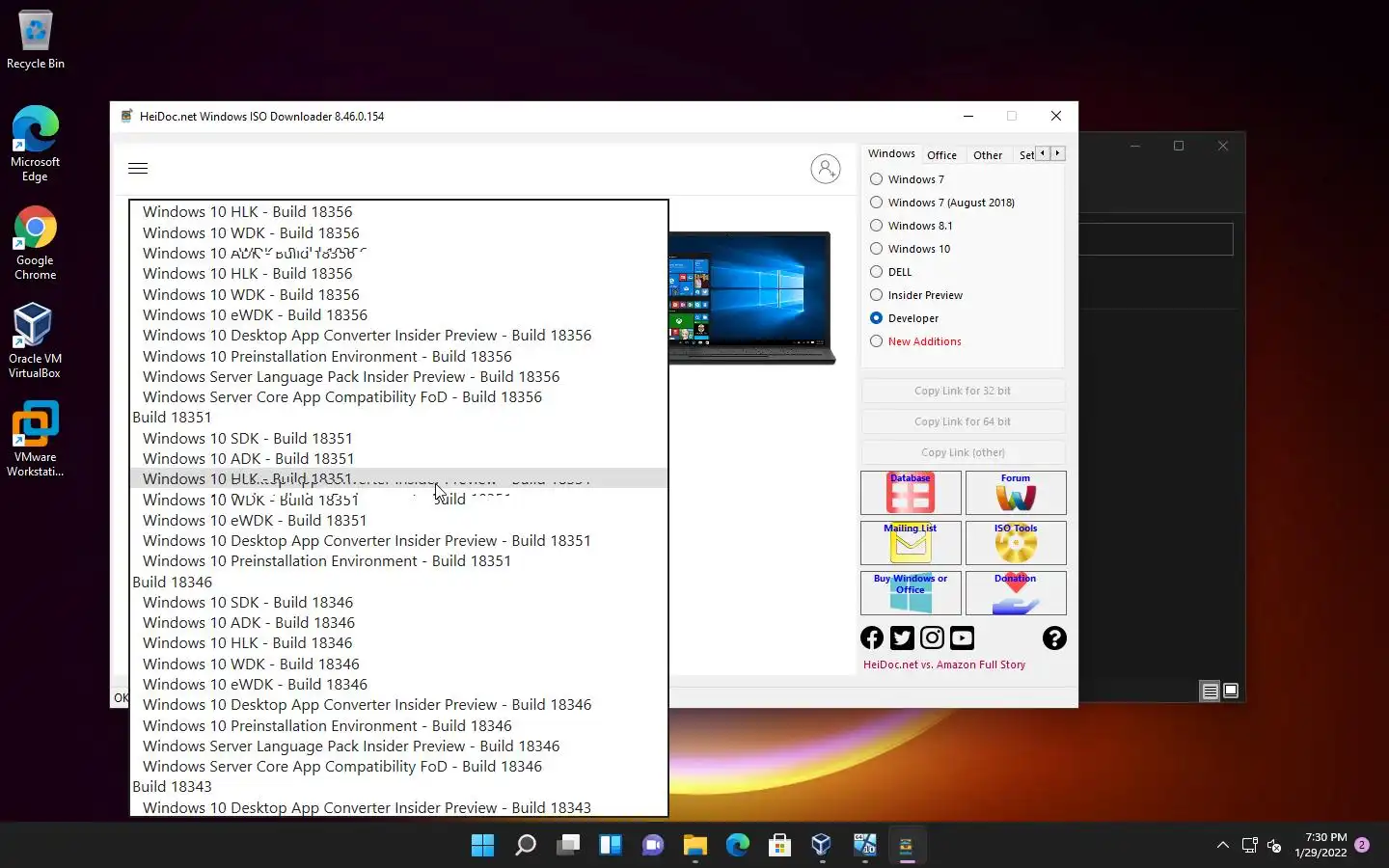Choose Windows 10 HLK - Build 18346

click(x=398, y=643)
